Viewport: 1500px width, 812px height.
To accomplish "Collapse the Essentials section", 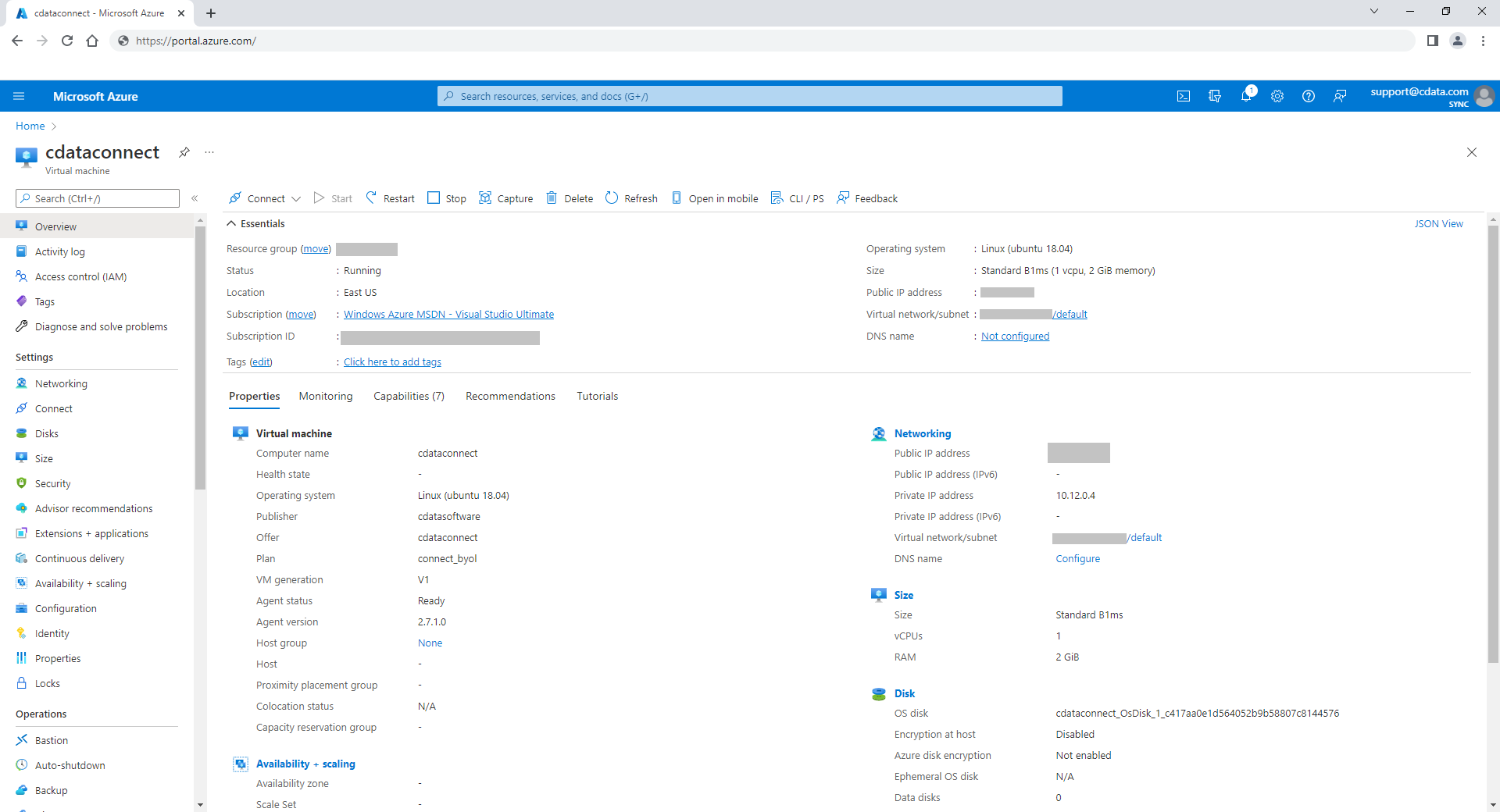I will click(x=232, y=223).
